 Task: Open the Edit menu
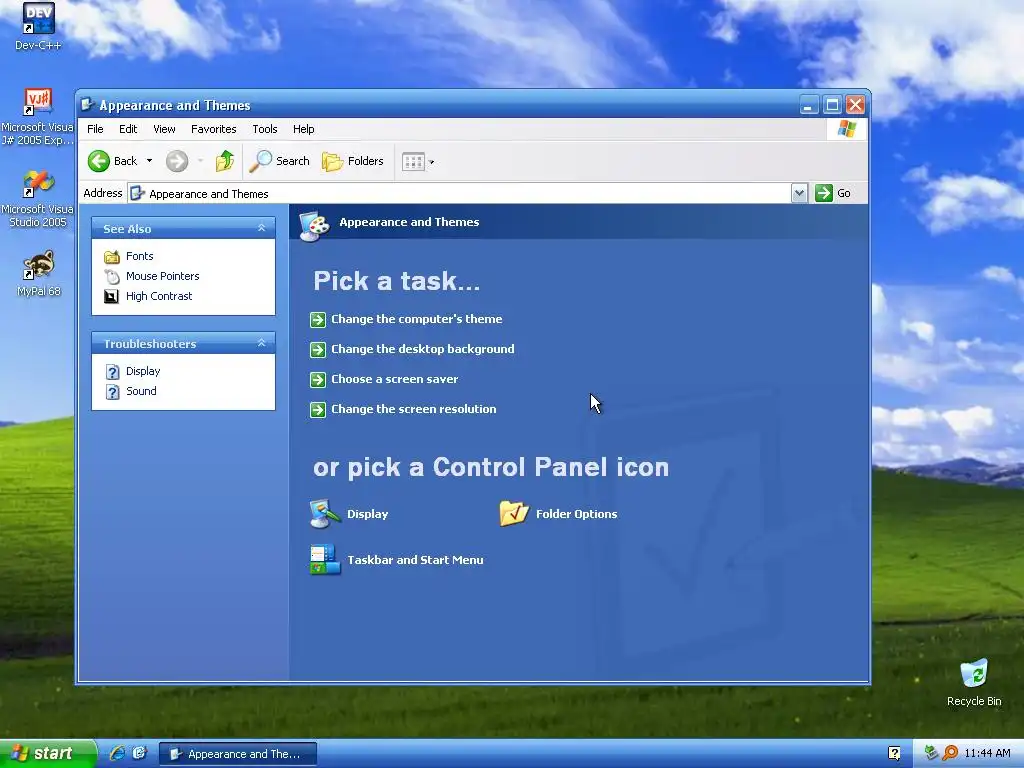click(128, 129)
